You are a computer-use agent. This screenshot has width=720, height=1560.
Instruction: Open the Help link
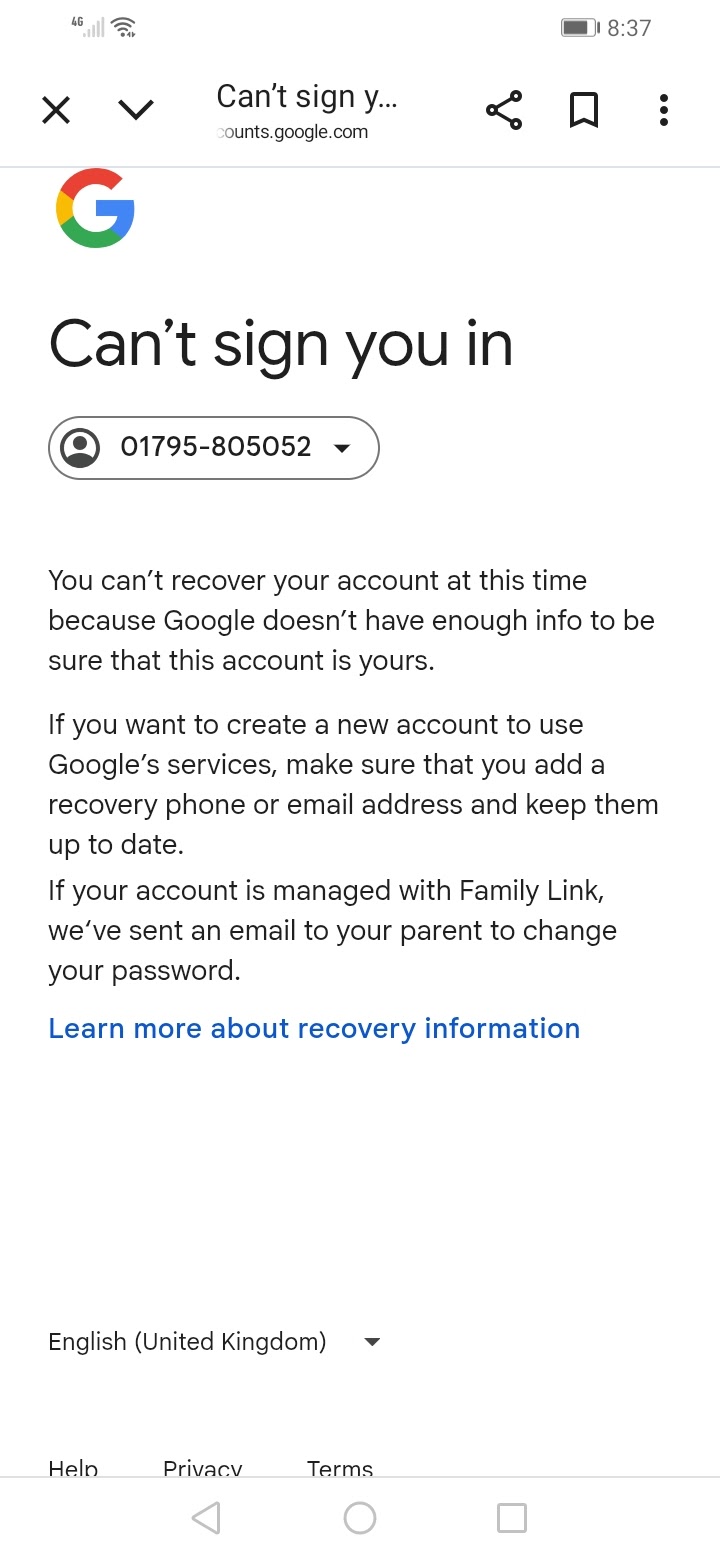coord(73,1467)
